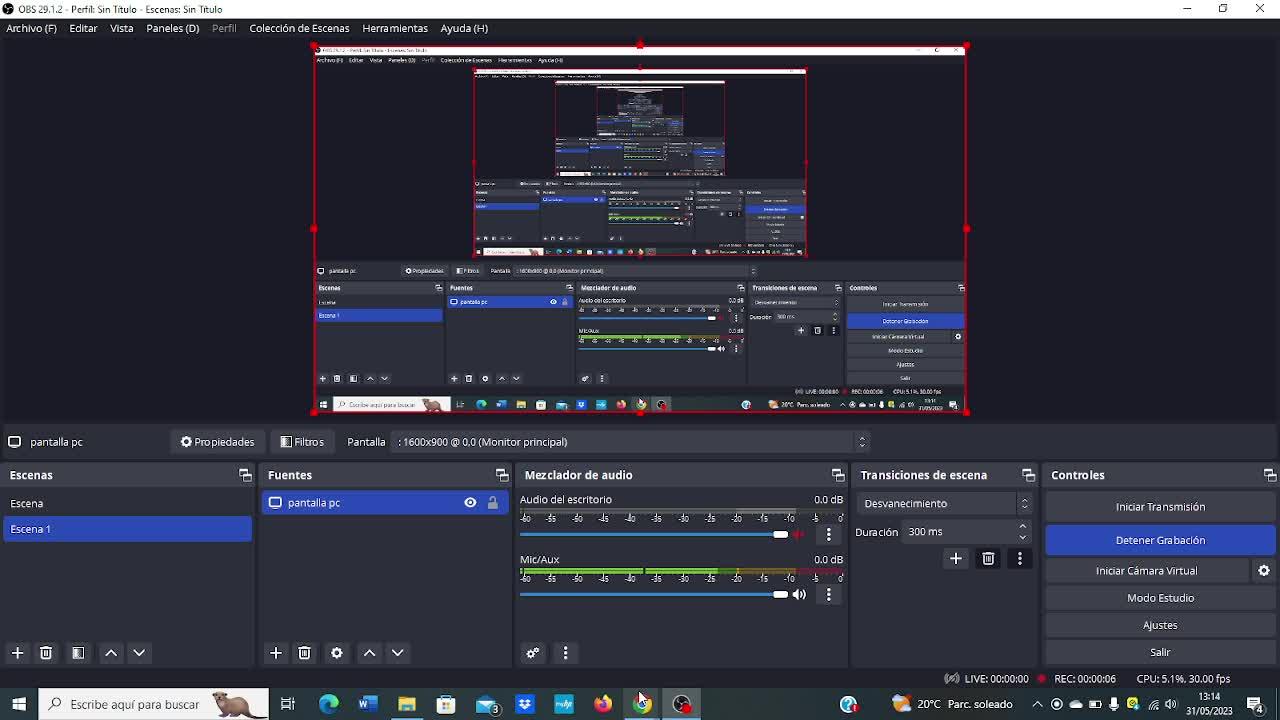Open the Colección de Escenas menu
This screenshot has width=1280, height=720.
[299, 28]
